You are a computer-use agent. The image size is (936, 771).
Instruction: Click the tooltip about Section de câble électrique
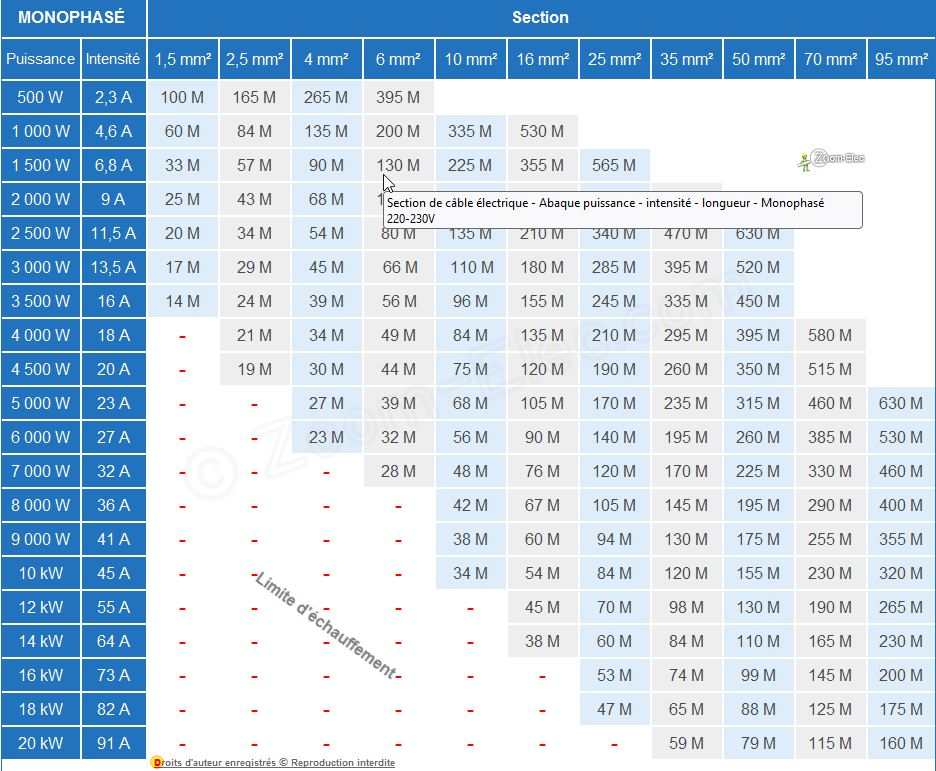tap(622, 210)
